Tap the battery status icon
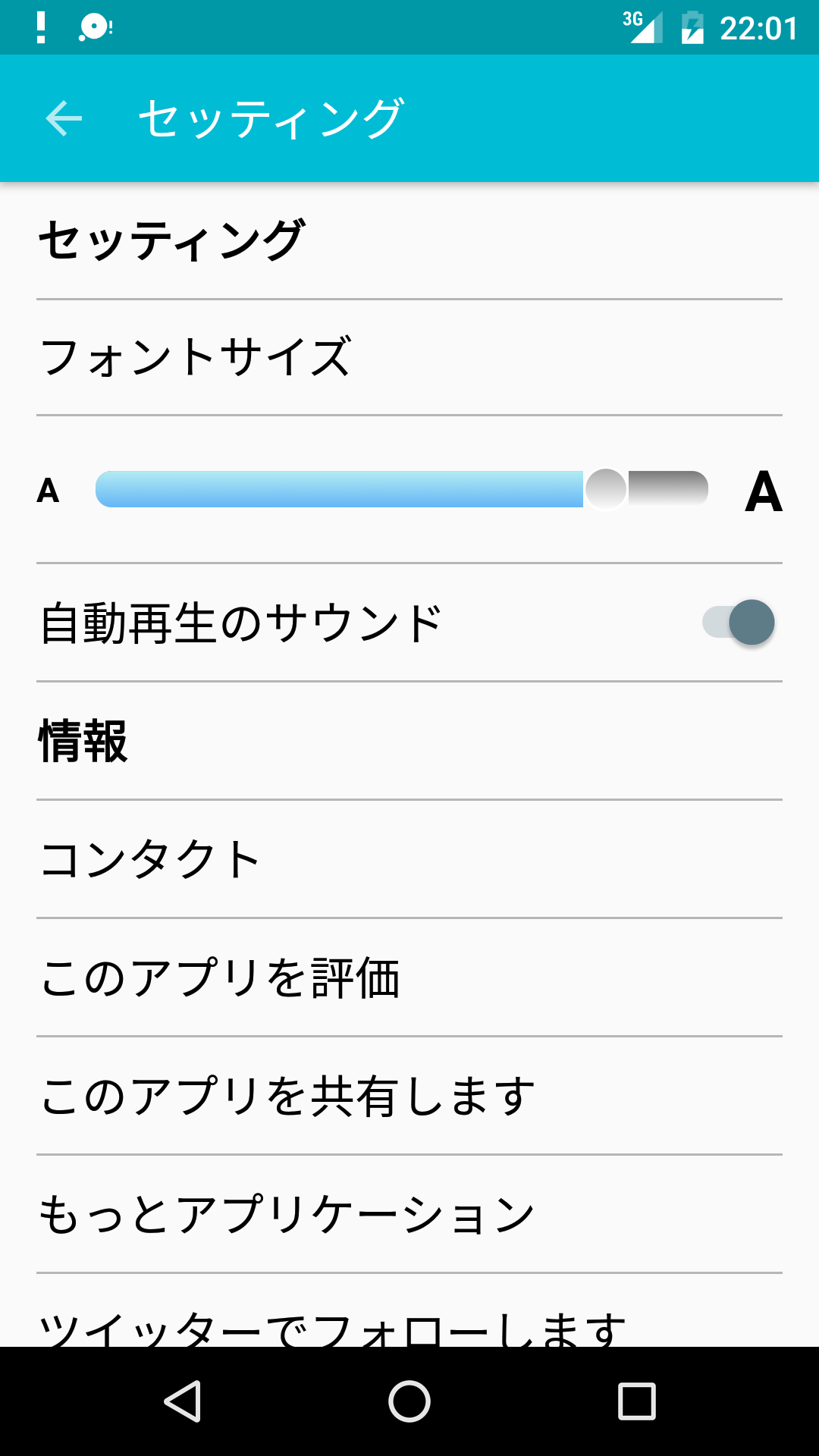819x1456 pixels. coord(692,28)
